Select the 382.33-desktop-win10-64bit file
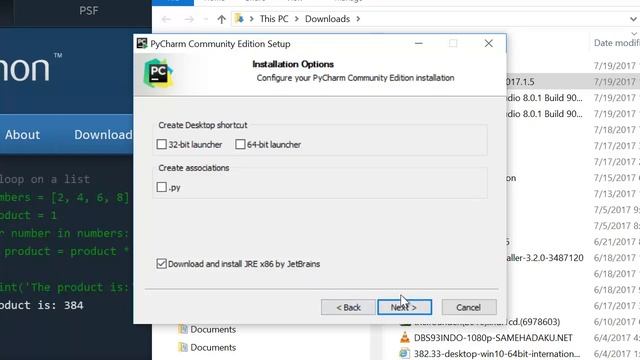The width and height of the screenshot is (640, 360). (496, 353)
